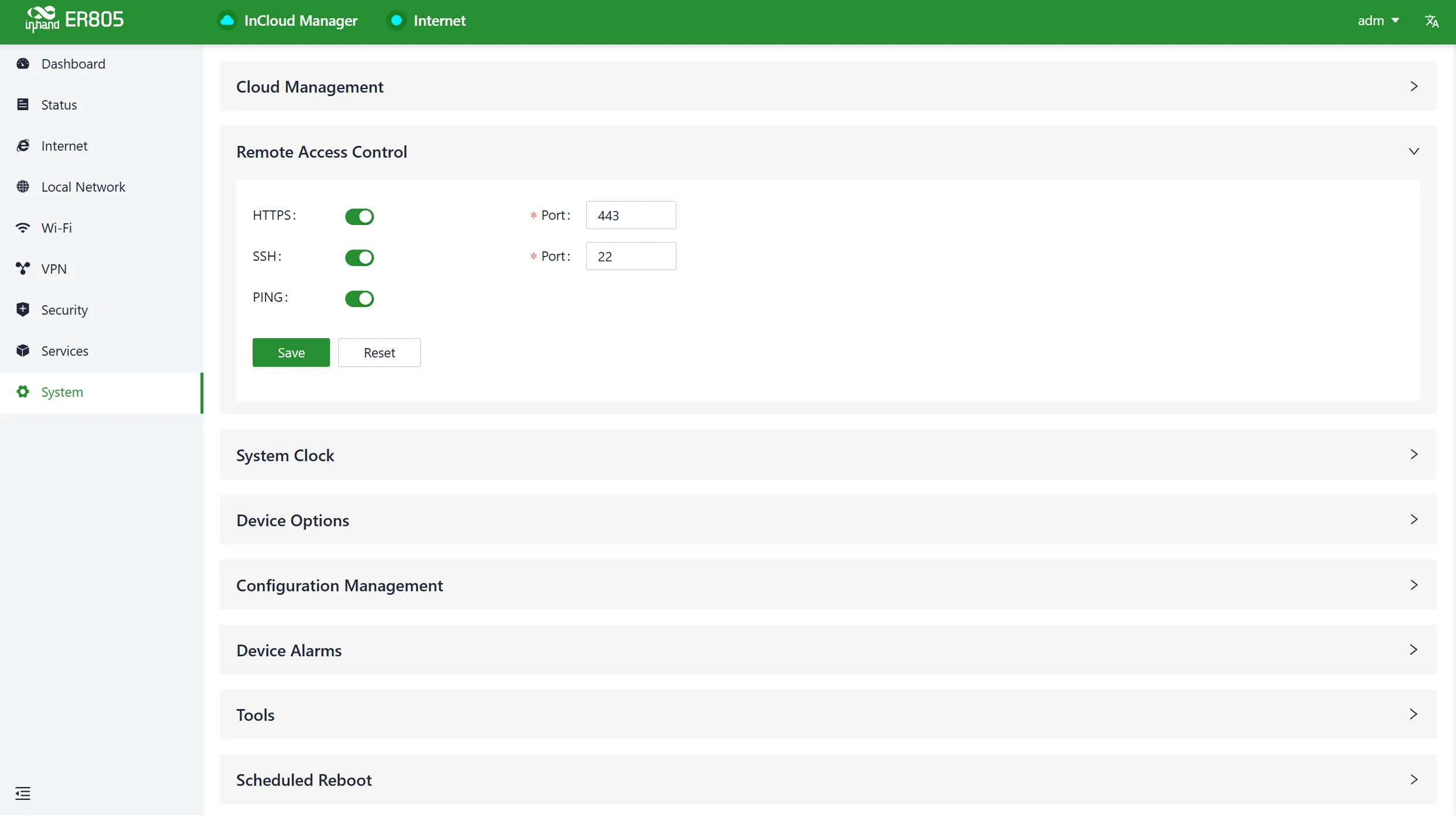Screen dimensions: 1456x821
Task: Open the adm user dropdown
Action: [1378, 21]
